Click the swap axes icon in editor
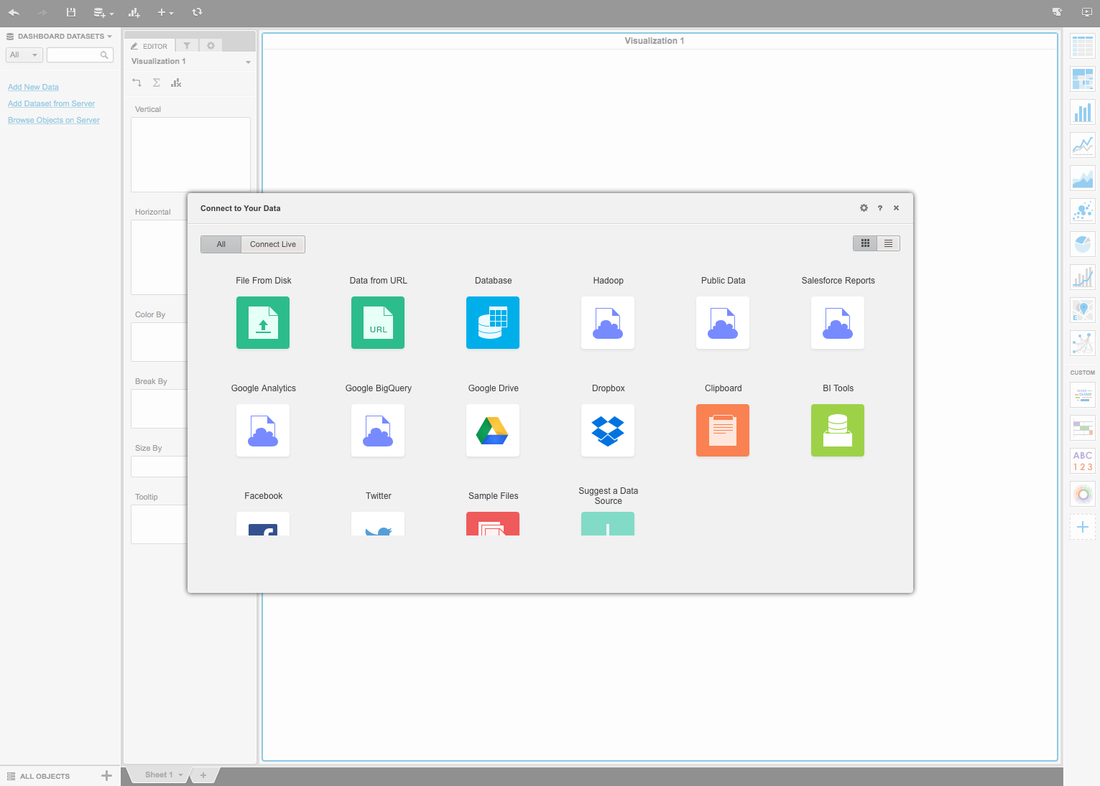The height and width of the screenshot is (786, 1100). point(137,83)
